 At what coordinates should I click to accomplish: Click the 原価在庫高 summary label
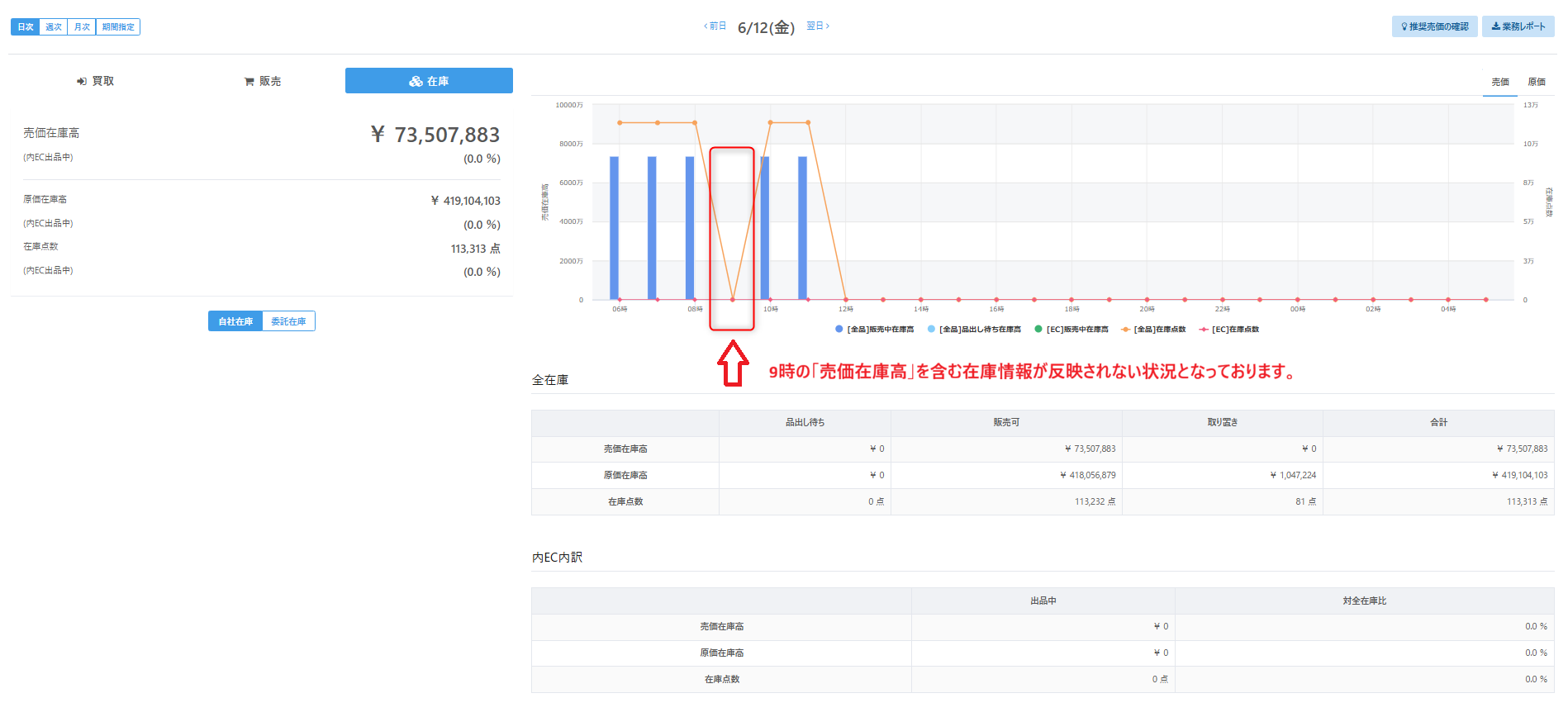click(x=45, y=199)
